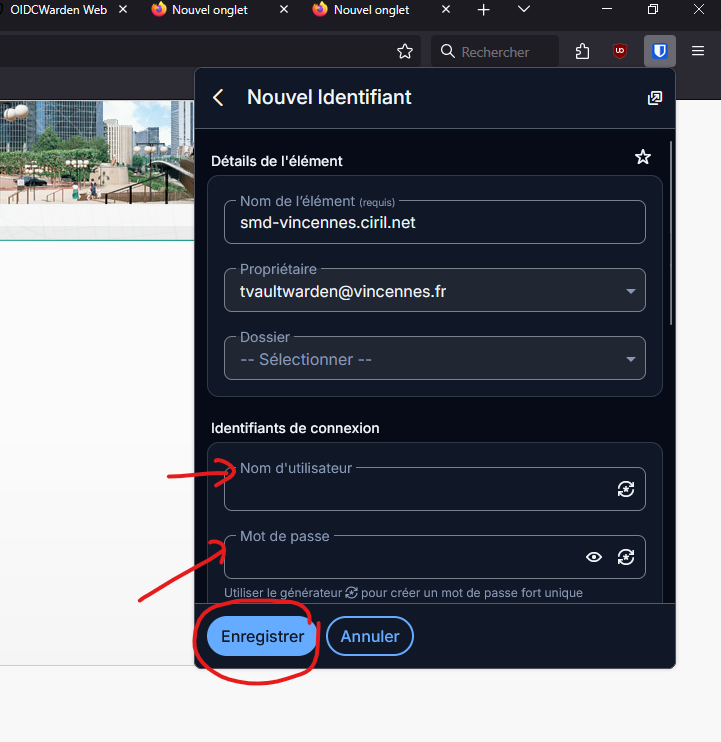The height and width of the screenshot is (742, 721).
Task: Click the popup's vertical scrollbar
Action: tap(671, 233)
